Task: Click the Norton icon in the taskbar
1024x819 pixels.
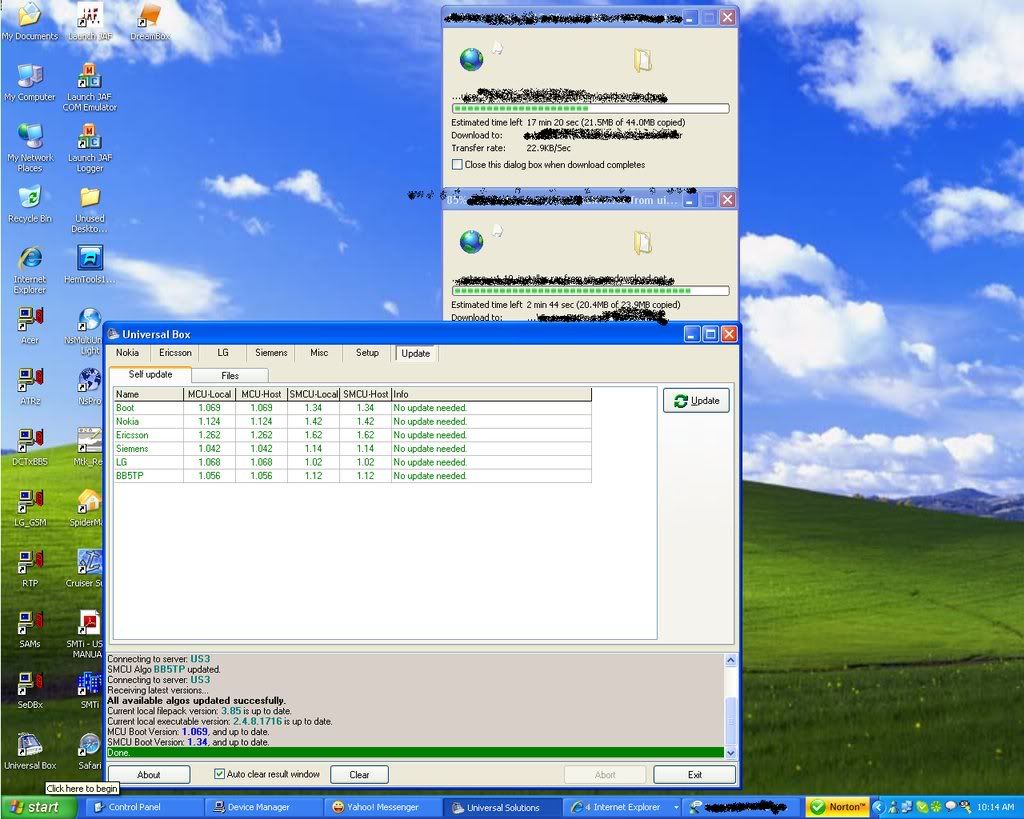Action: tap(838, 807)
